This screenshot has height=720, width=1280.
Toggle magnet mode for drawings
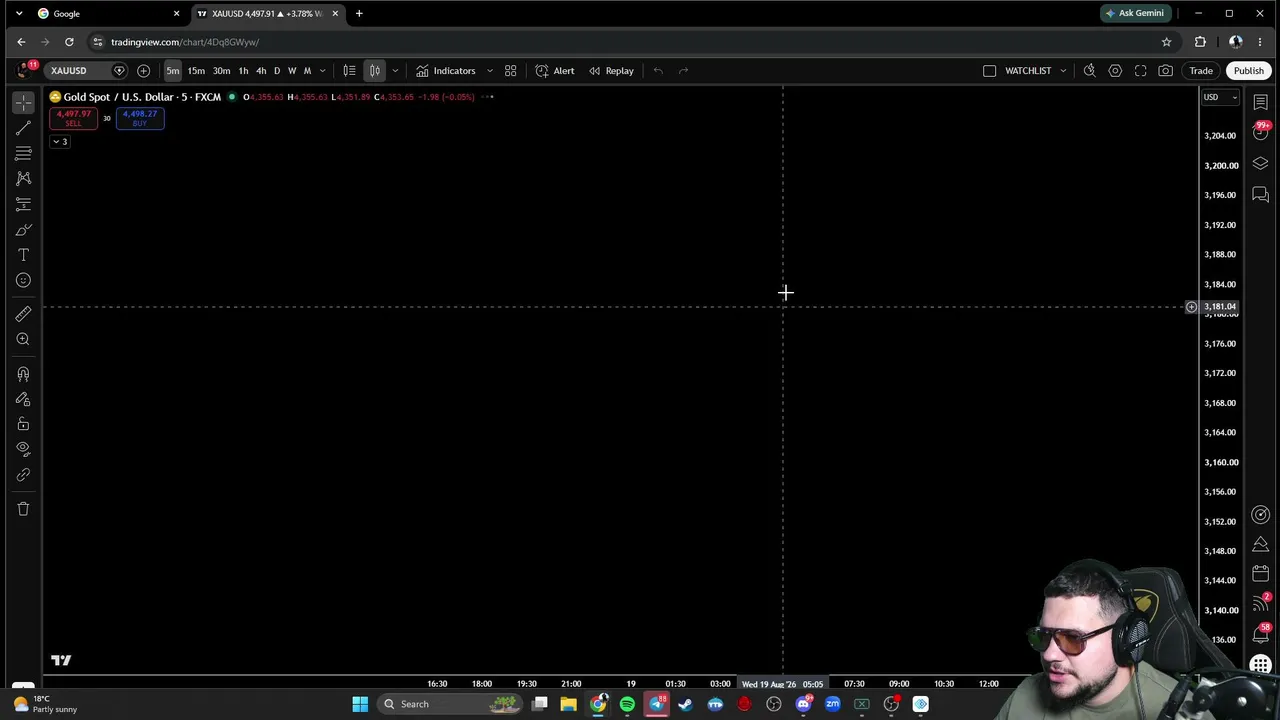[x=23, y=374]
